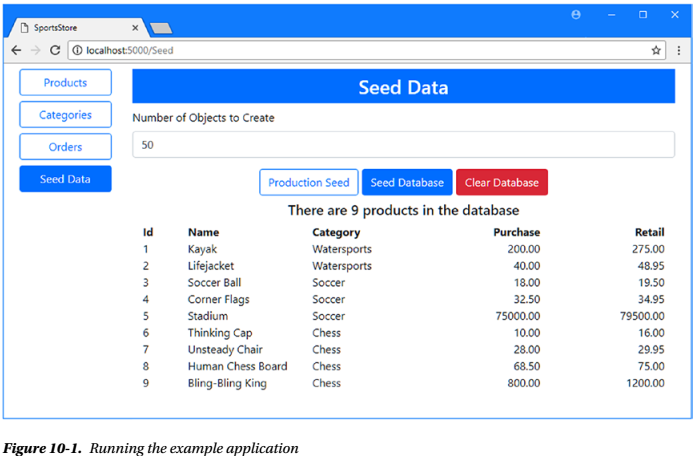Focus the Number of Objects input field
The width and height of the screenshot is (697, 456).
(x=403, y=145)
